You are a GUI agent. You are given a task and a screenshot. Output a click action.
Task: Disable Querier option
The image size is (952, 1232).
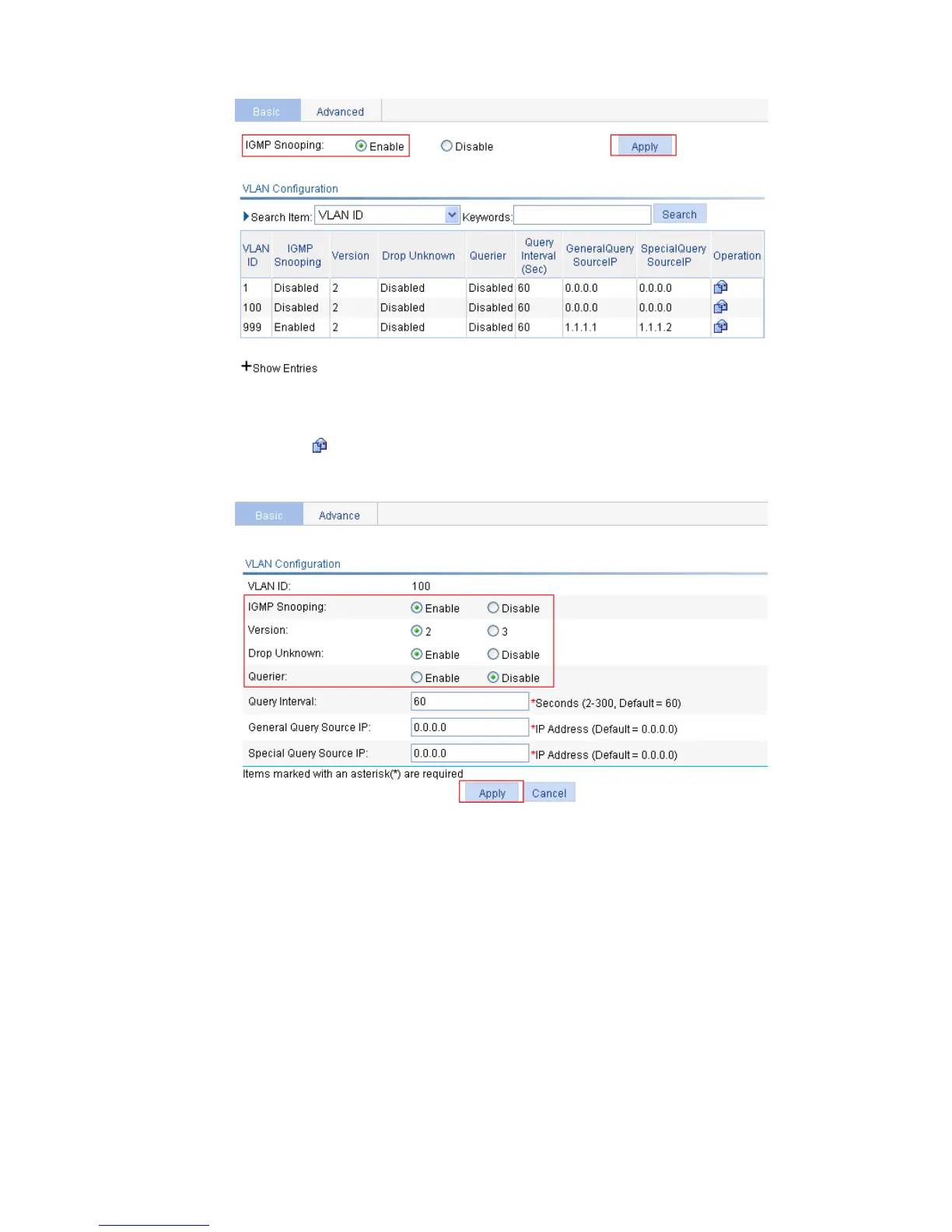click(x=493, y=677)
